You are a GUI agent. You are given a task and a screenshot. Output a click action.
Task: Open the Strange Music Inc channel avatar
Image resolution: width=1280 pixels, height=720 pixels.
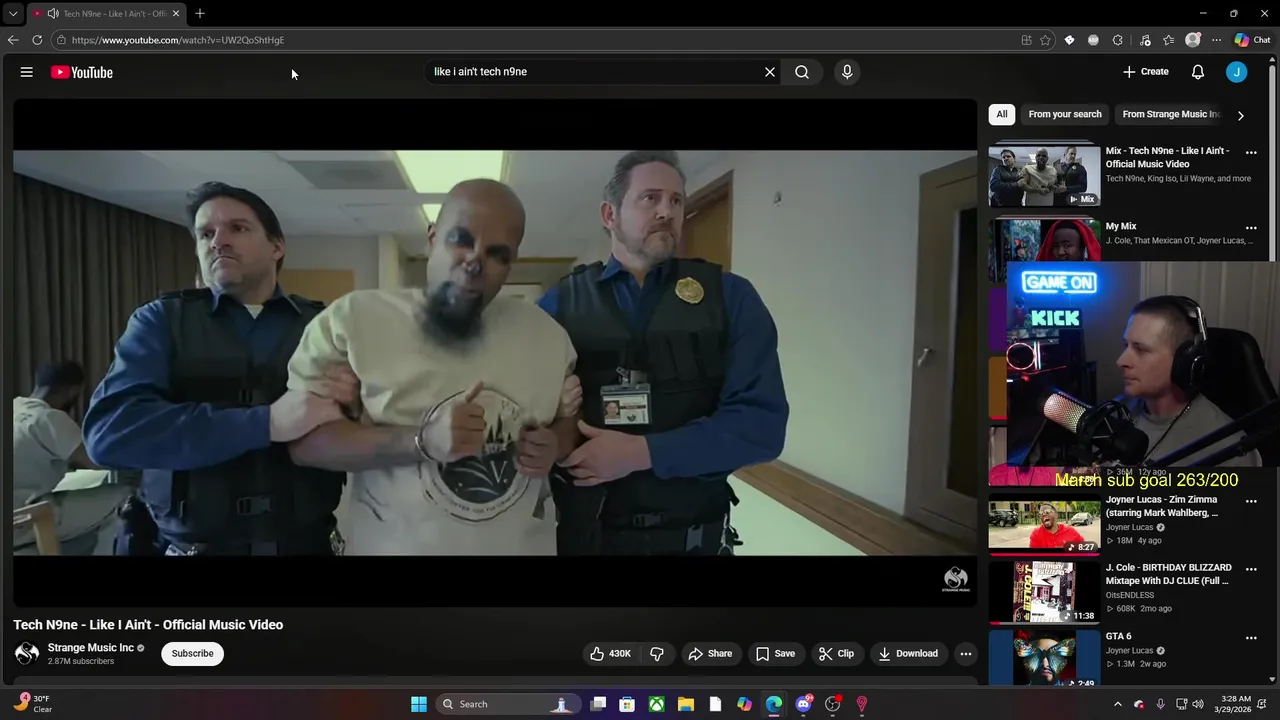(27, 654)
